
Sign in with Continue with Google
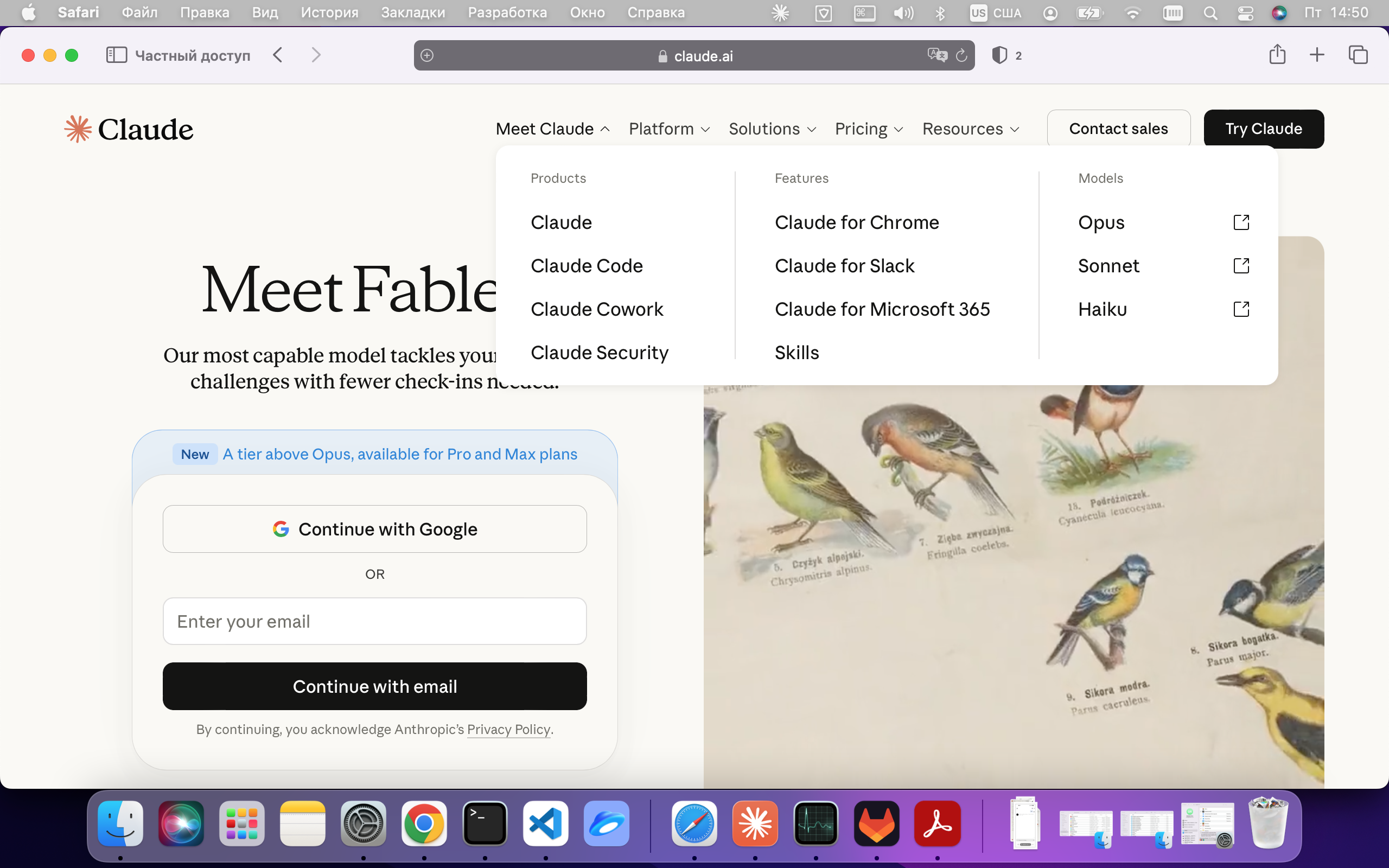point(375,529)
